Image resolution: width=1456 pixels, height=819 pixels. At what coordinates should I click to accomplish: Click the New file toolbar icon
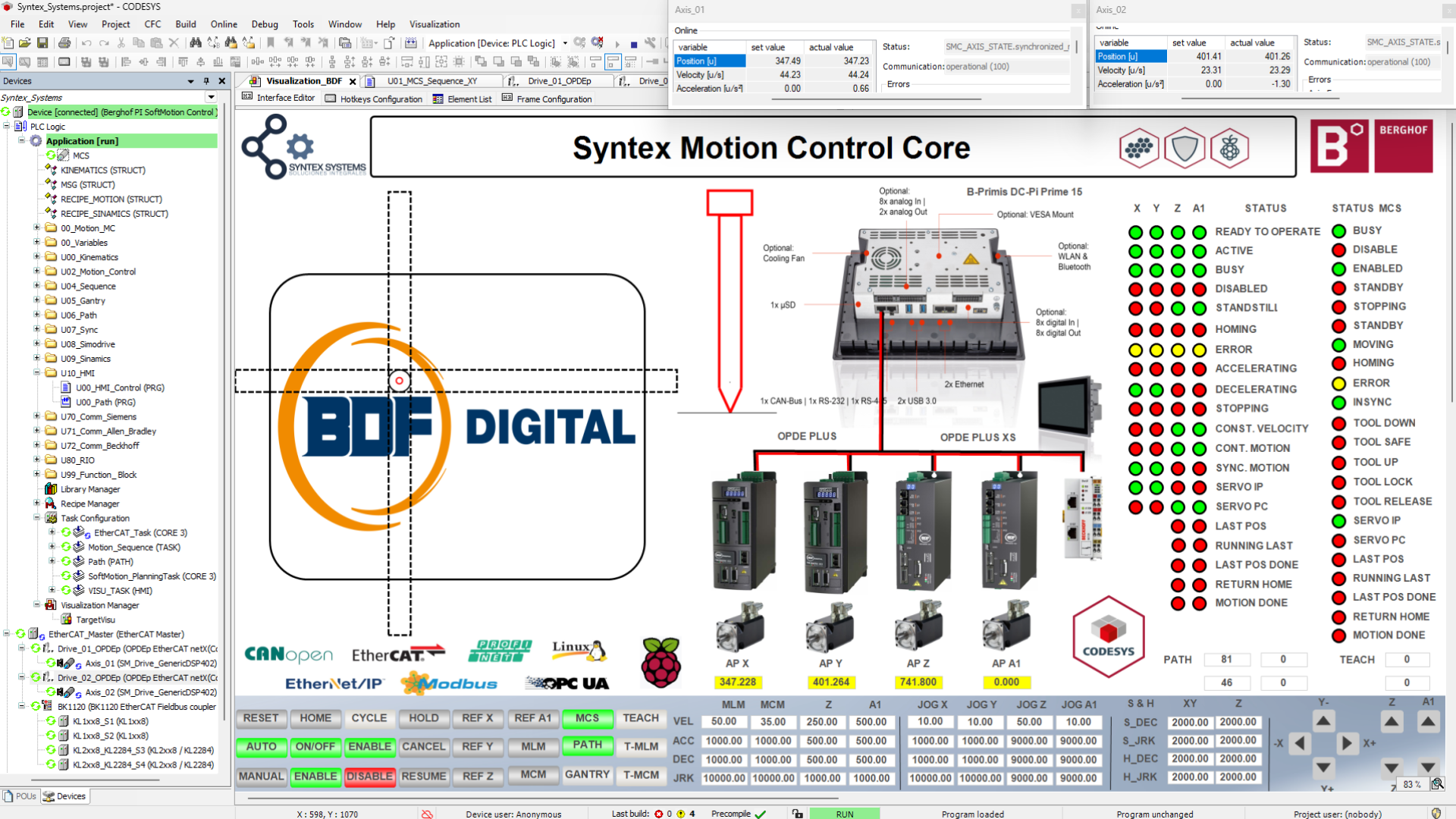[x=8, y=43]
